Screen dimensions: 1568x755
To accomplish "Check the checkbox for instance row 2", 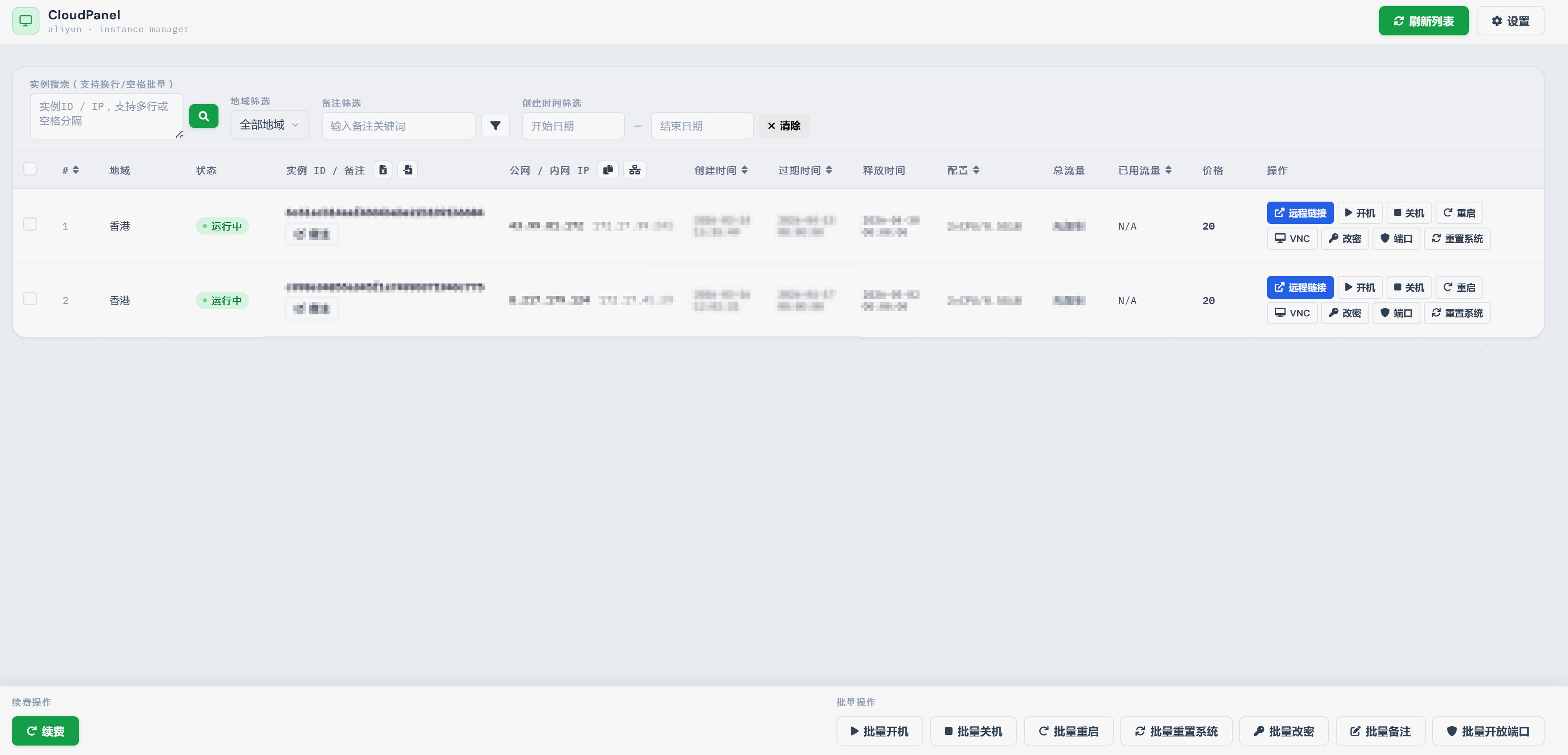I will 30,299.
